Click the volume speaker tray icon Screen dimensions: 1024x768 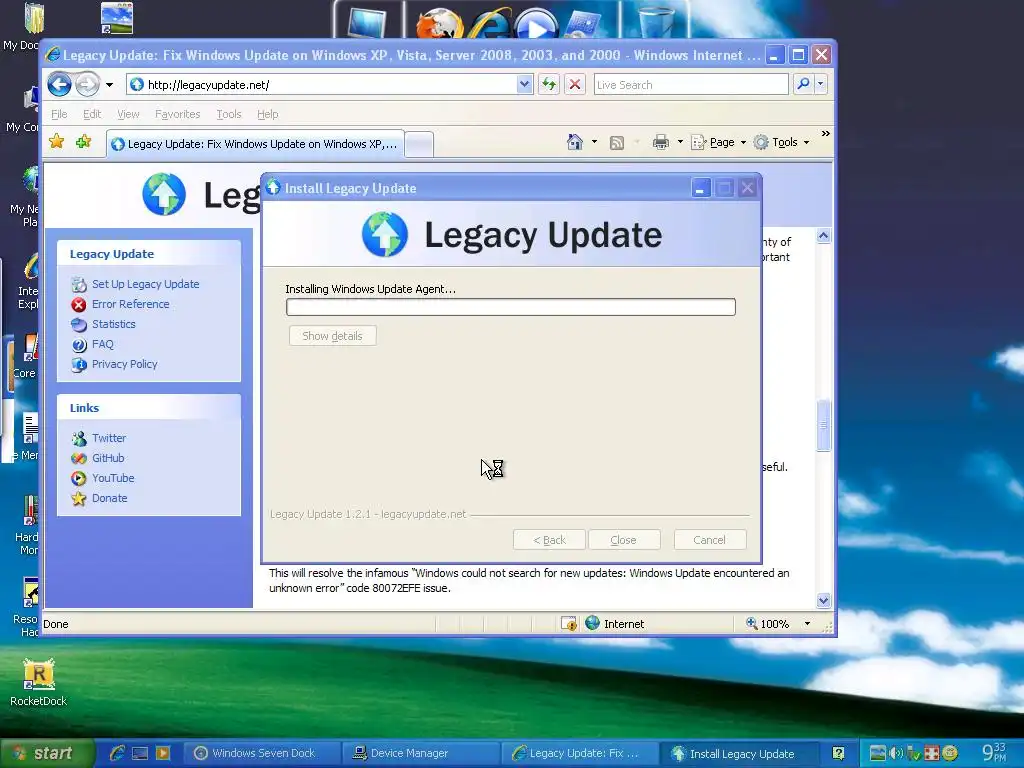click(896, 753)
